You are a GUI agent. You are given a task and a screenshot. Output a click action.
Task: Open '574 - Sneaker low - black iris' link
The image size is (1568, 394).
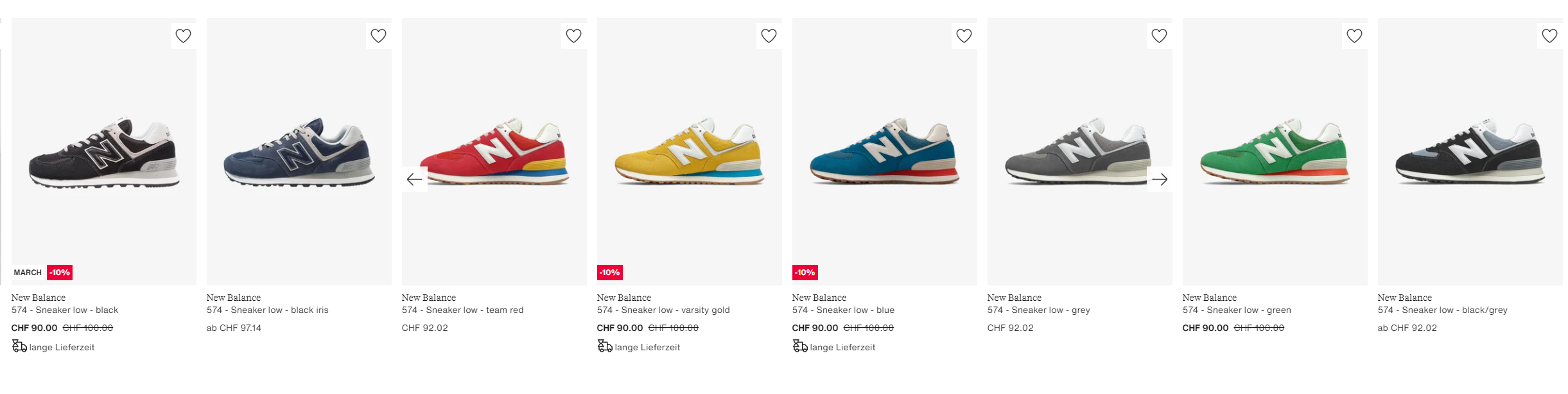[267, 310]
